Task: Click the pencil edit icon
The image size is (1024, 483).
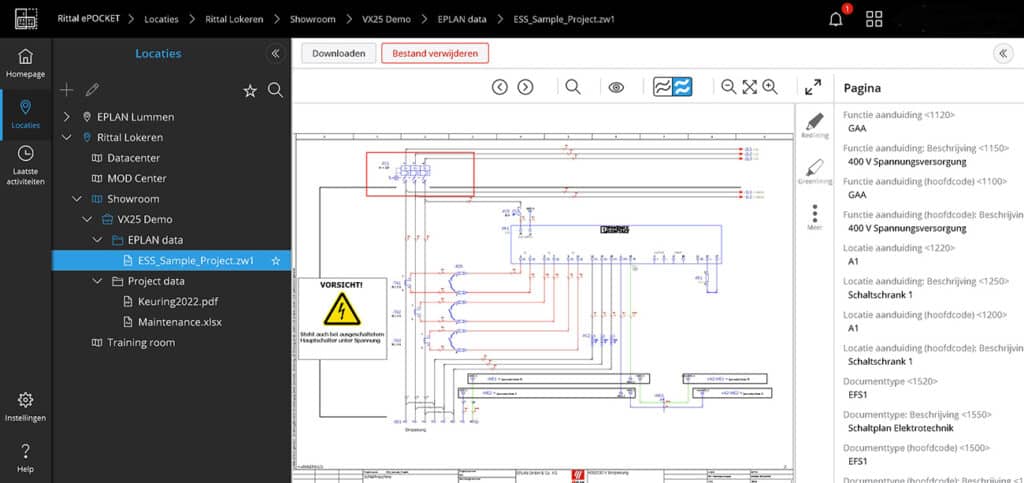Action: tap(92, 90)
